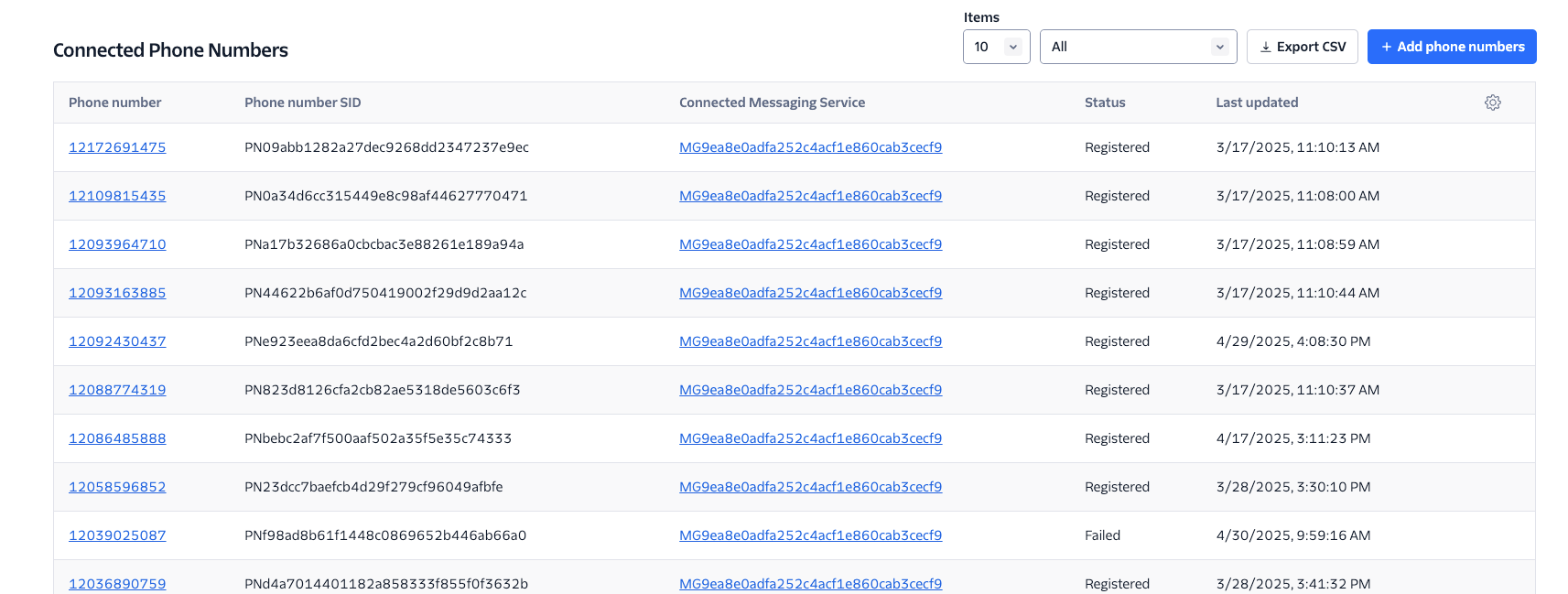Open phone number 12088774319
Viewport: 1568px width, 594px height.
[117, 390]
